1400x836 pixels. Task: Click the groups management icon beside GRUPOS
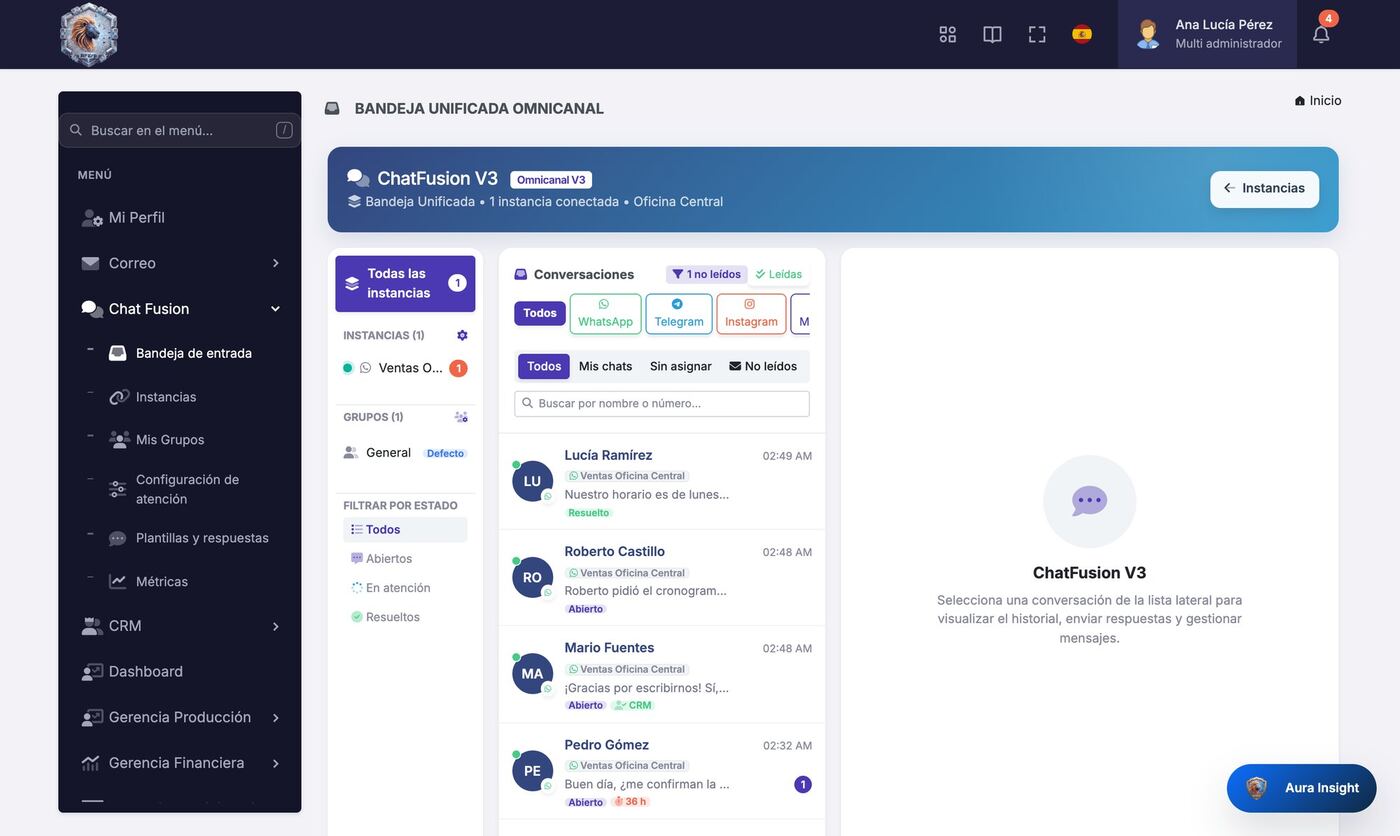pos(461,417)
